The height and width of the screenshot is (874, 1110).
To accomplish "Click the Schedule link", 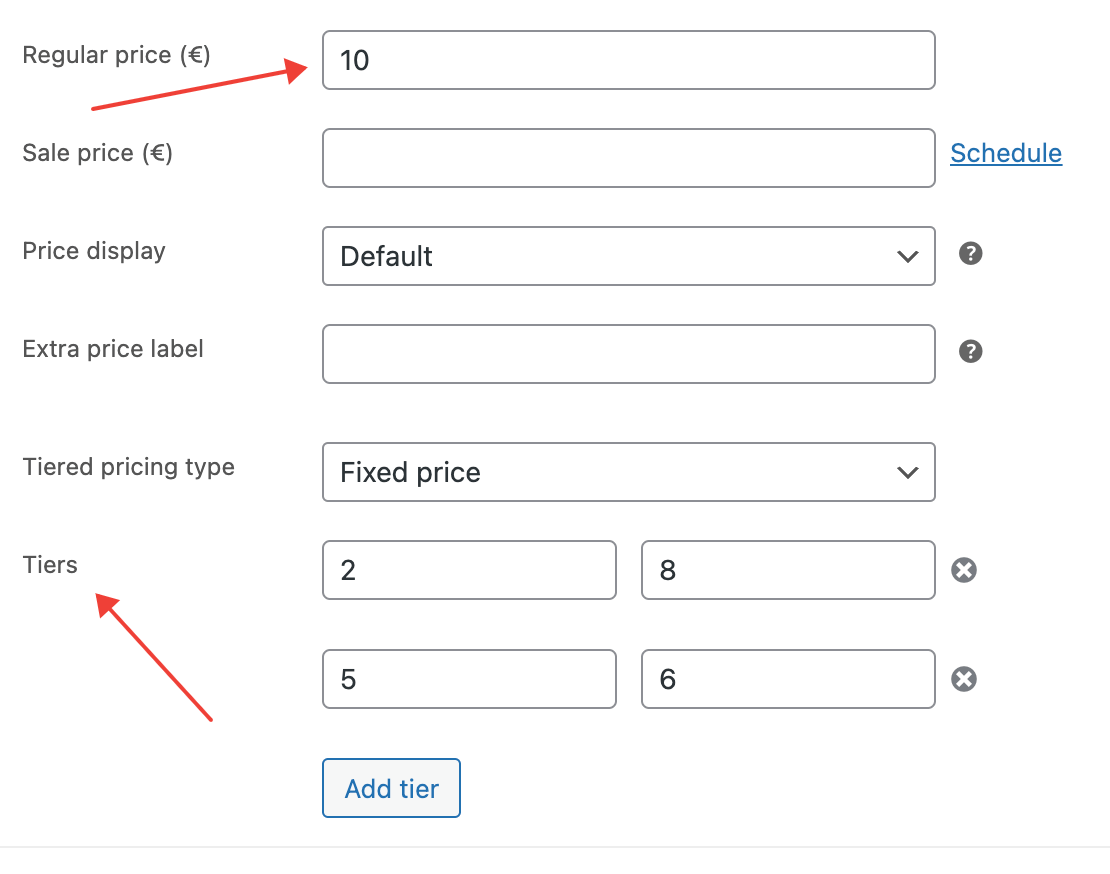I will pyautogui.click(x=1005, y=153).
